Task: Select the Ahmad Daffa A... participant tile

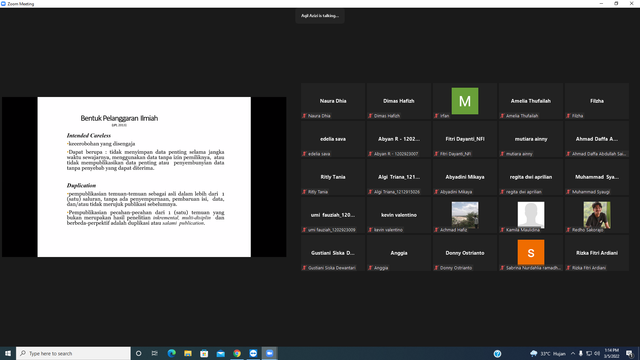Action: [597, 139]
